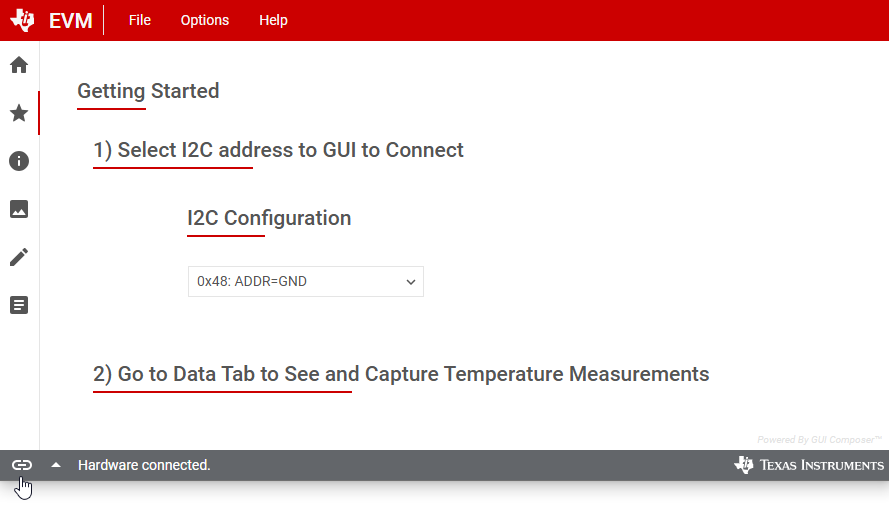This screenshot has width=889, height=509.
Task: Open the I2C address dropdown
Action: [306, 282]
